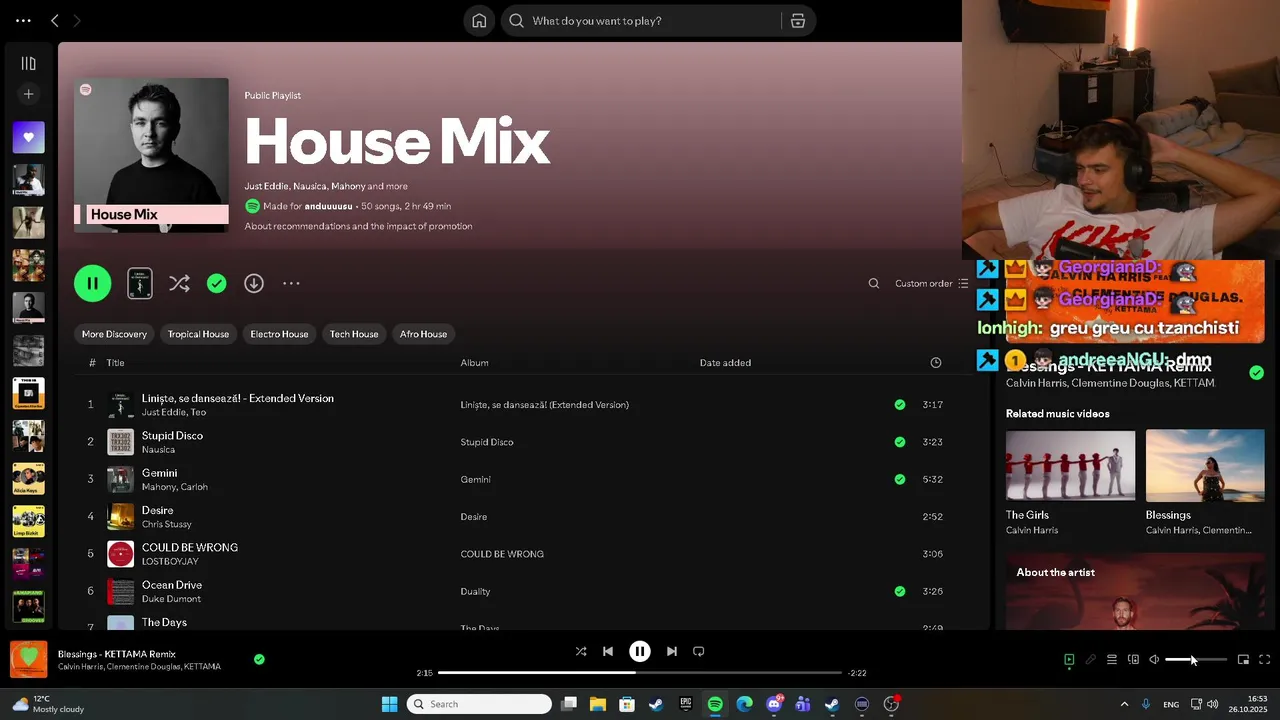This screenshot has height=720, width=1280.
Task: Open the Custom order sort dropdown
Action: tap(932, 284)
